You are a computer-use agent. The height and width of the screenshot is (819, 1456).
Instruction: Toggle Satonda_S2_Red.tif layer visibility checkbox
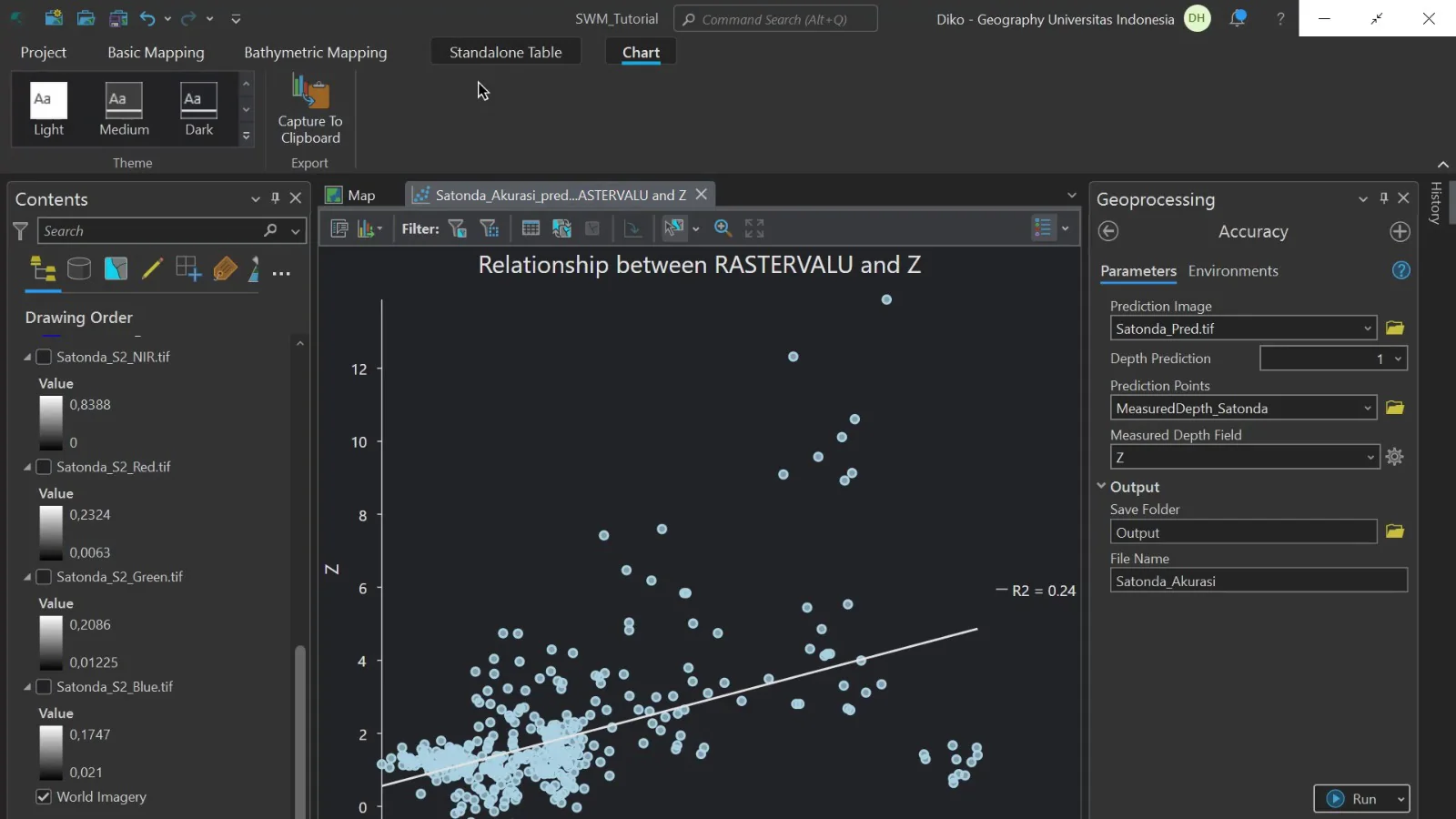[x=44, y=467]
